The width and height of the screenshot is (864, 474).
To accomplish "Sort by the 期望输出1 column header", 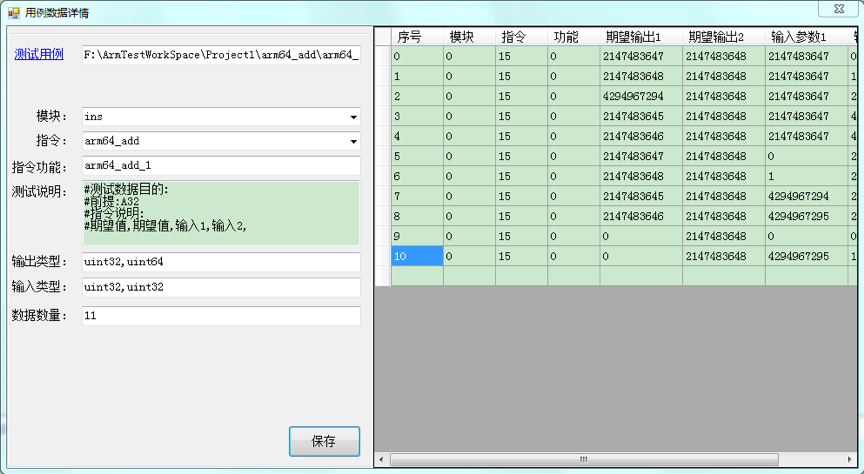I will click(x=640, y=36).
